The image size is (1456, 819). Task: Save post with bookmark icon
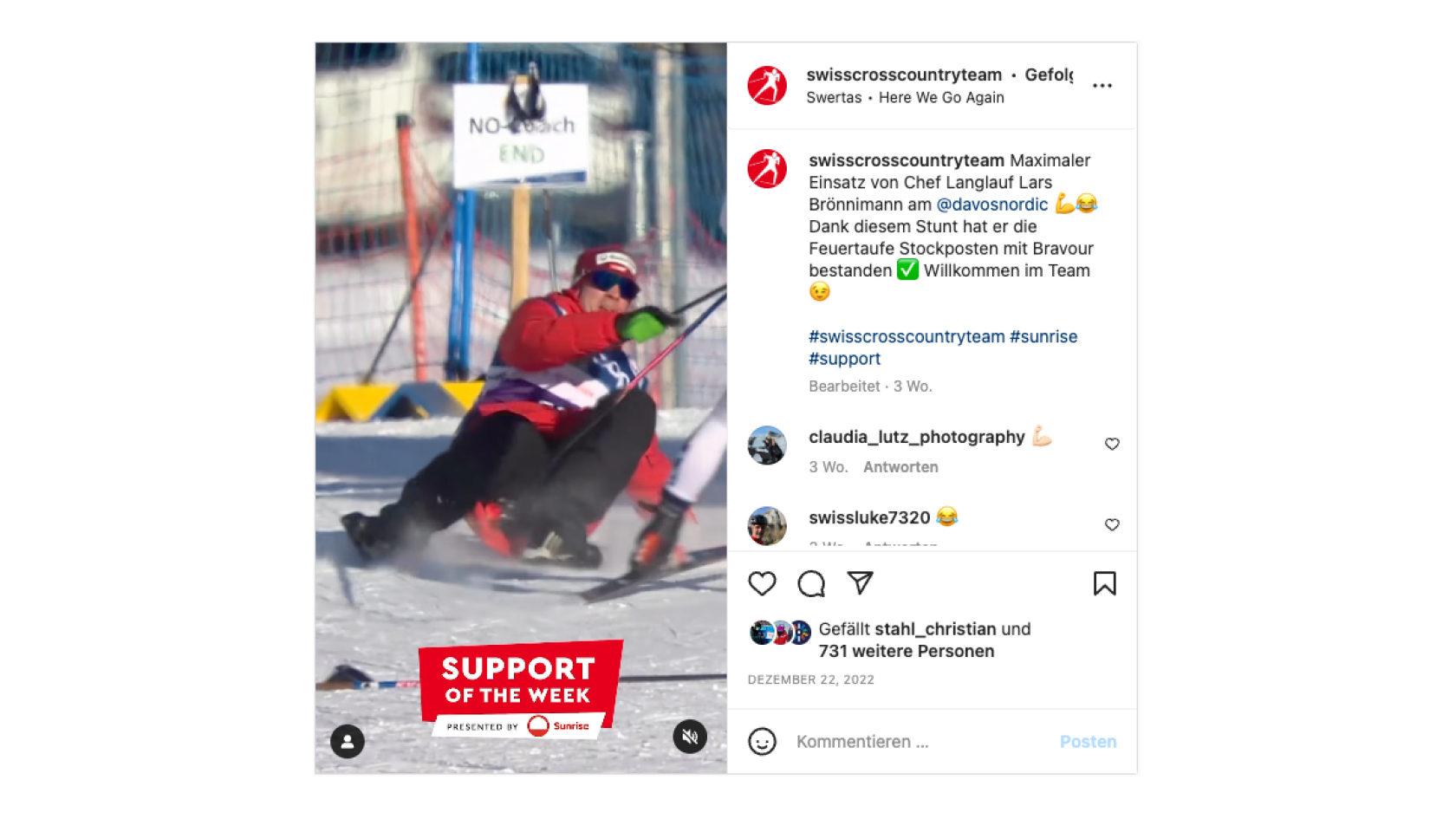click(x=1104, y=583)
